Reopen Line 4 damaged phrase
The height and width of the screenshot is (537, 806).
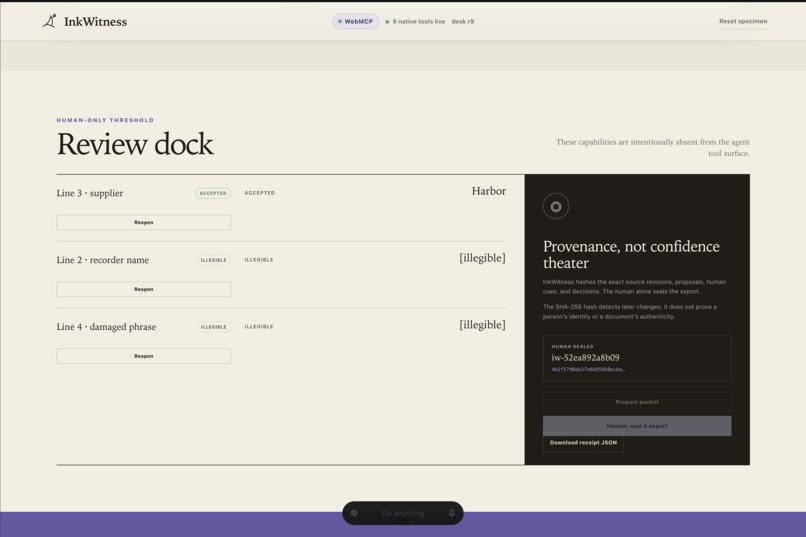[143, 356]
